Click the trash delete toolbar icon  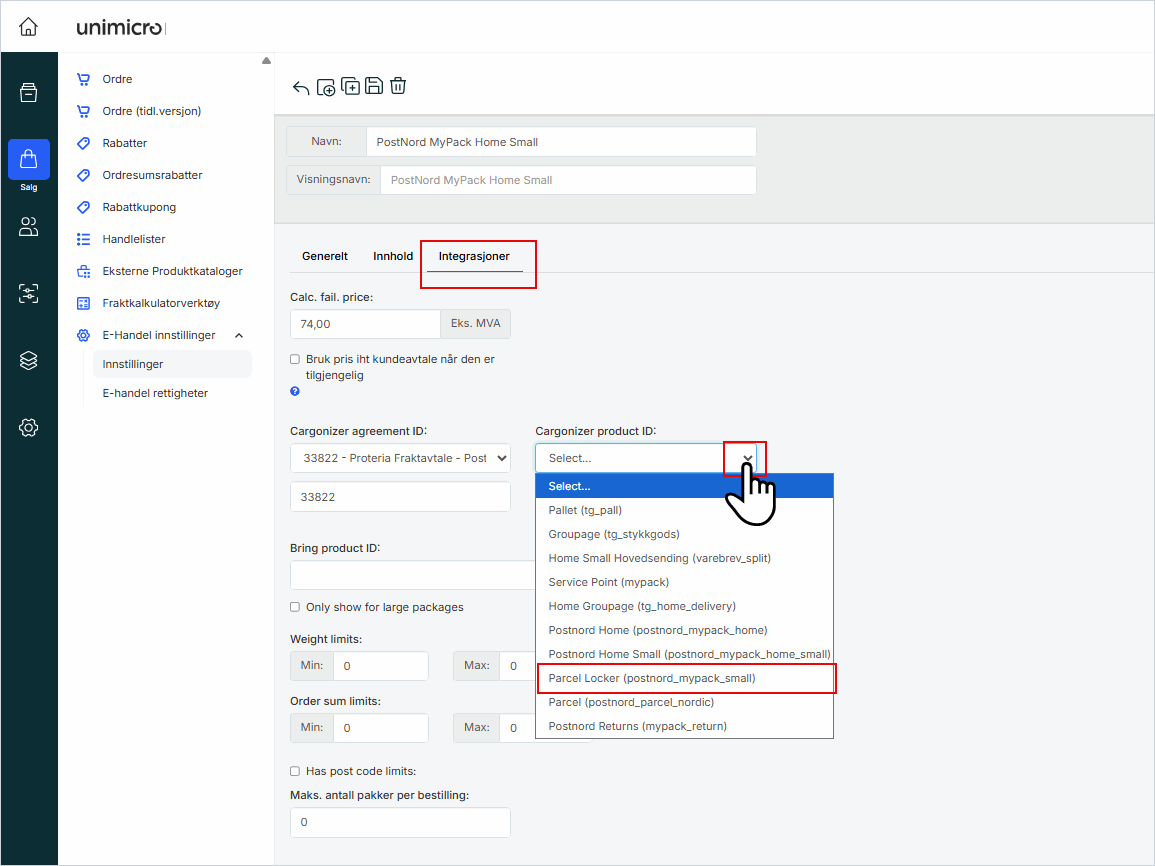click(398, 86)
